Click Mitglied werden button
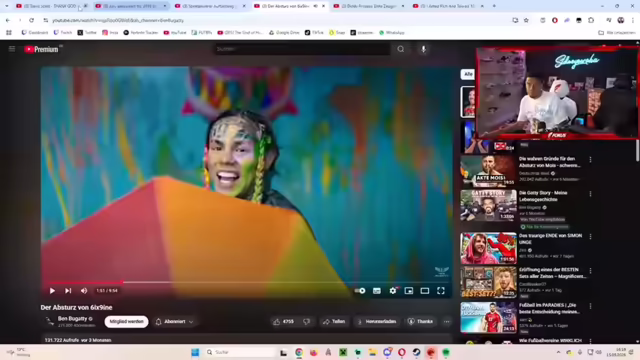 point(126,322)
